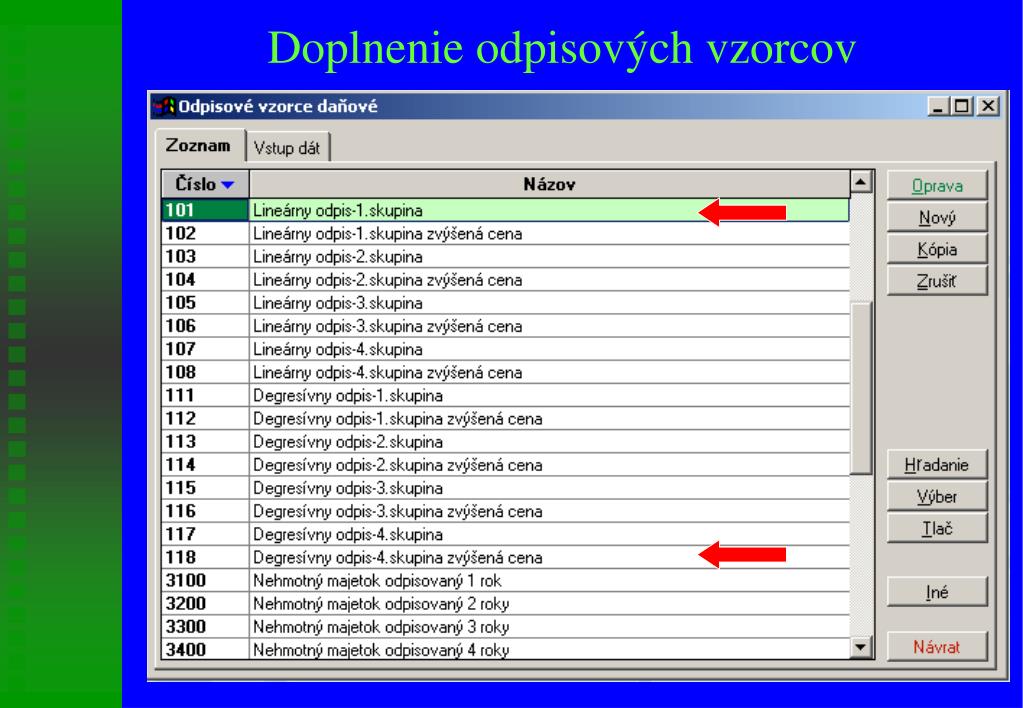This screenshot has height=708, width=1023.
Task: Click the app icon in the title bar
Action: coord(163,106)
